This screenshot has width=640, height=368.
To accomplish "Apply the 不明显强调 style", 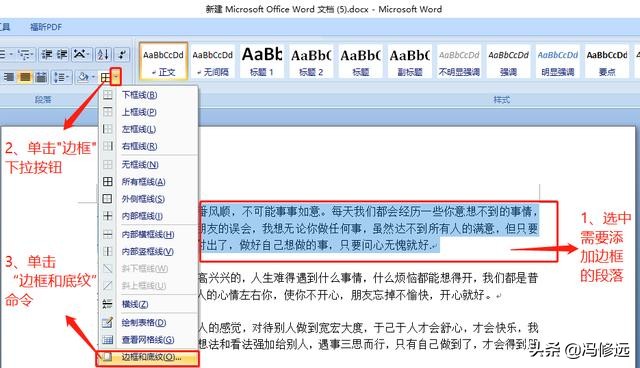I will (459, 61).
